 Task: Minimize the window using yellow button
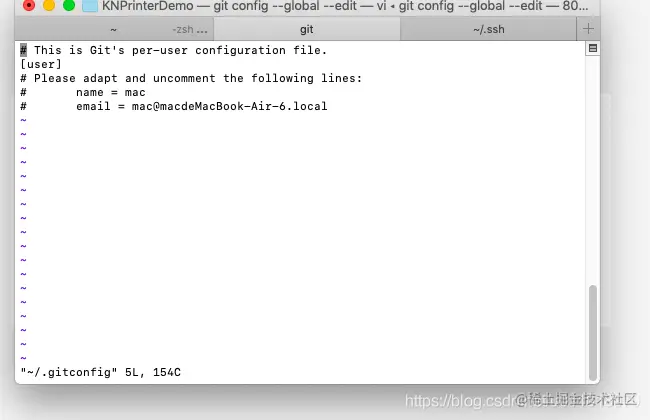pyautogui.click(x=49, y=5)
